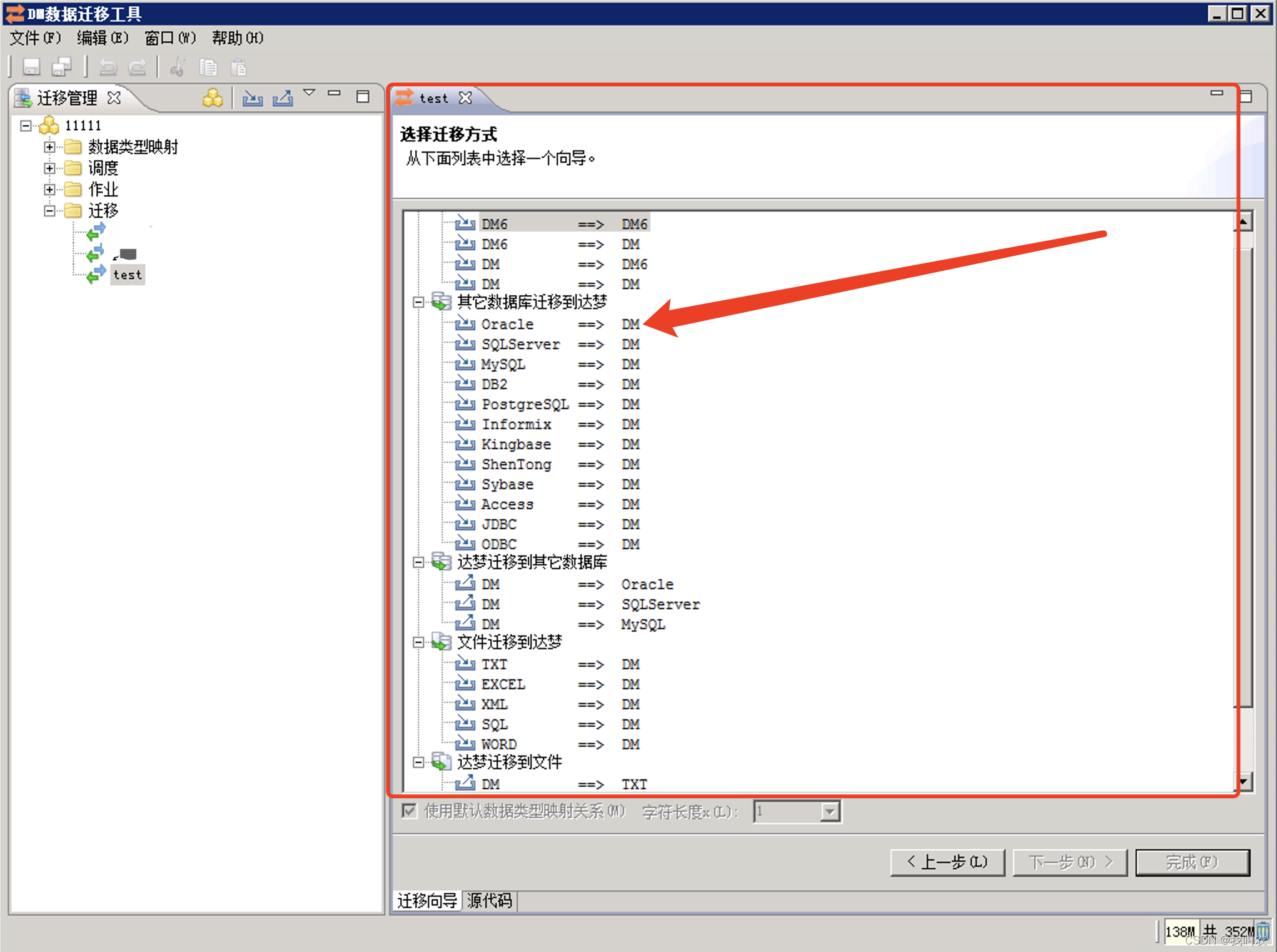
Task: Expand the 调度 folder
Action: click(49, 168)
